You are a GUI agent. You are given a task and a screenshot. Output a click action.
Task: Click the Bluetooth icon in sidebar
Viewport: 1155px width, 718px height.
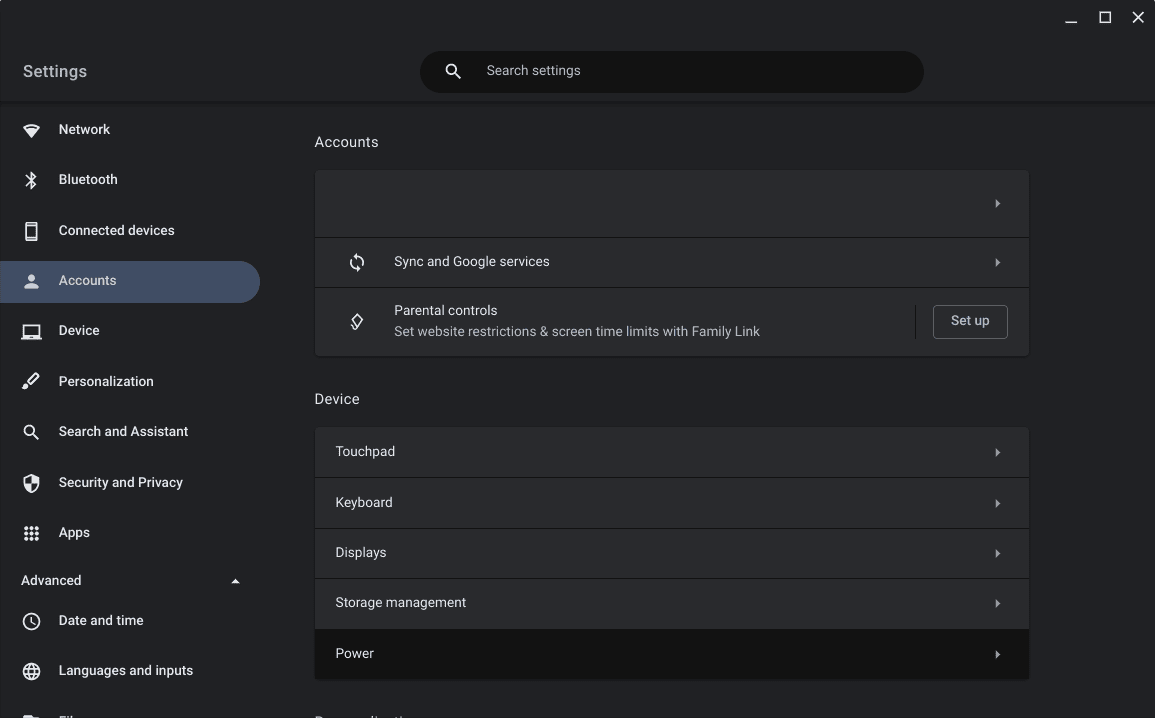(31, 180)
